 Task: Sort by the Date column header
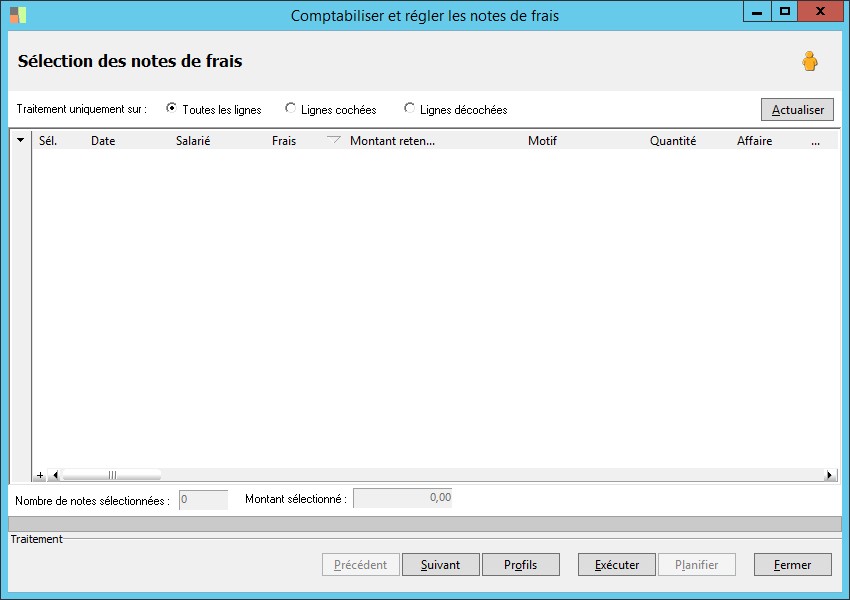[103, 141]
